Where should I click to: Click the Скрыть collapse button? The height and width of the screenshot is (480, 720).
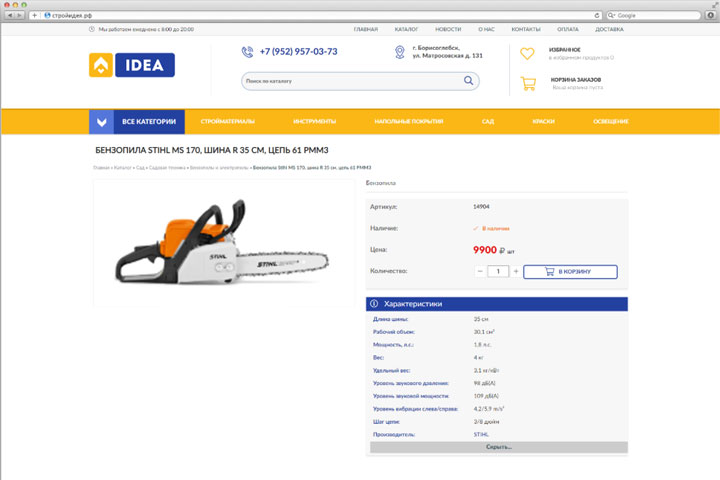(499, 447)
